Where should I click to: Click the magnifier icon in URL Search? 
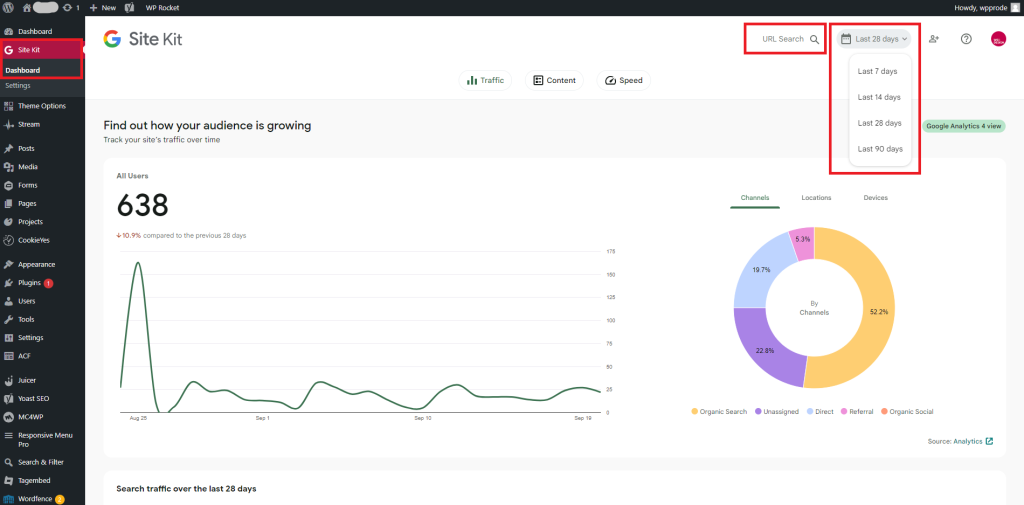814,39
